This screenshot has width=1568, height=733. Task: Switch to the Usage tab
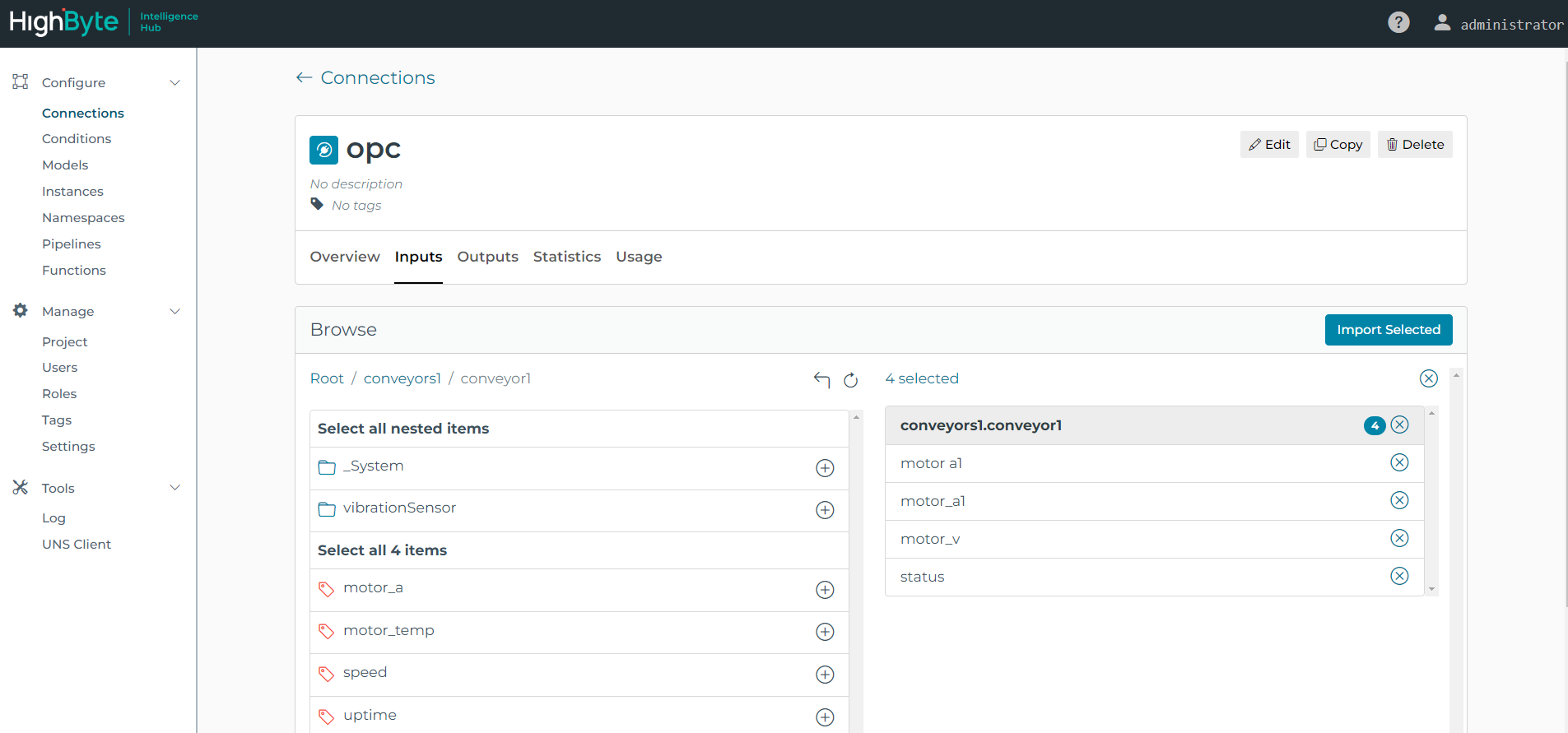(x=639, y=257)
